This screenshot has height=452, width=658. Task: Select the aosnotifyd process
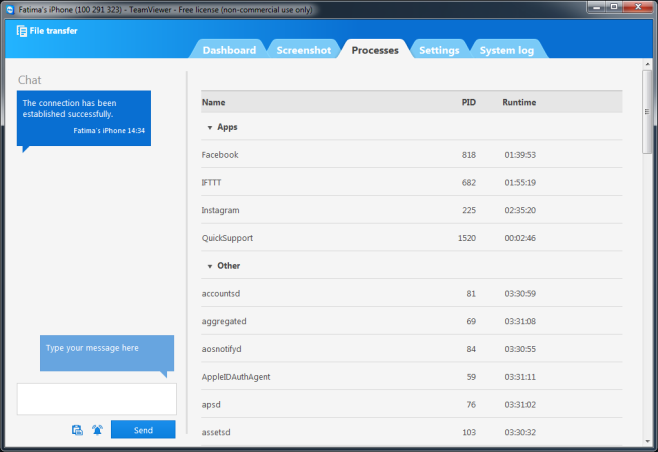point(412,349)
